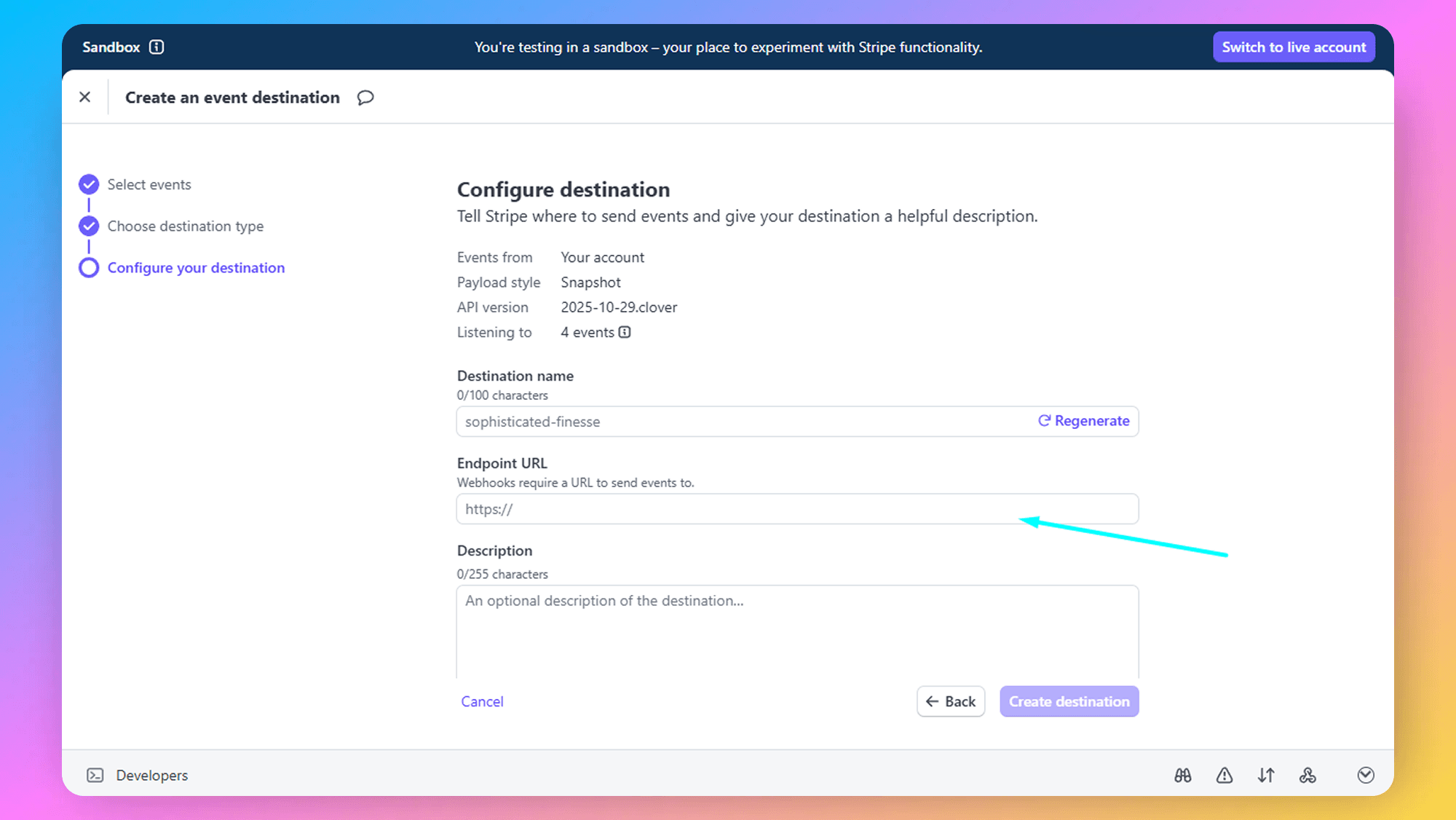Click Switch to live account button
The width and height of the screenshot is (1456, 820).
(x=1294, y=47)
